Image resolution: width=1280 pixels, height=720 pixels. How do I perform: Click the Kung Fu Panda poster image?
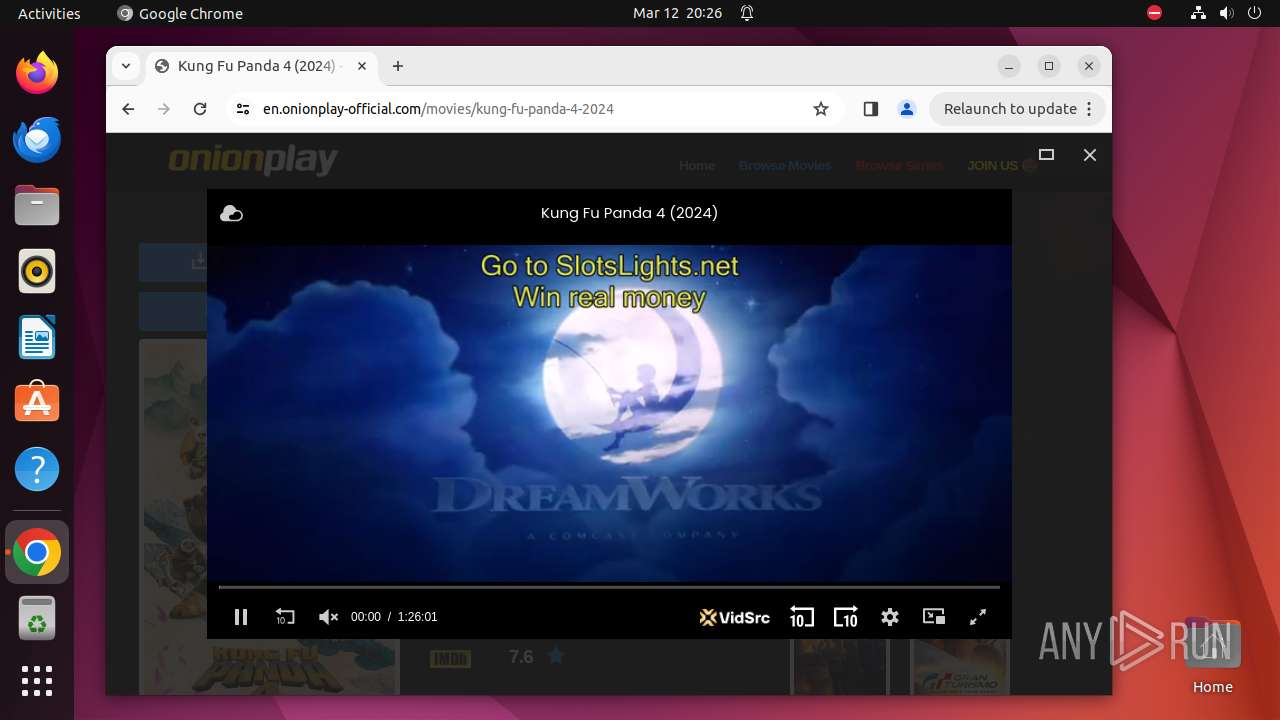click(270, 517)
